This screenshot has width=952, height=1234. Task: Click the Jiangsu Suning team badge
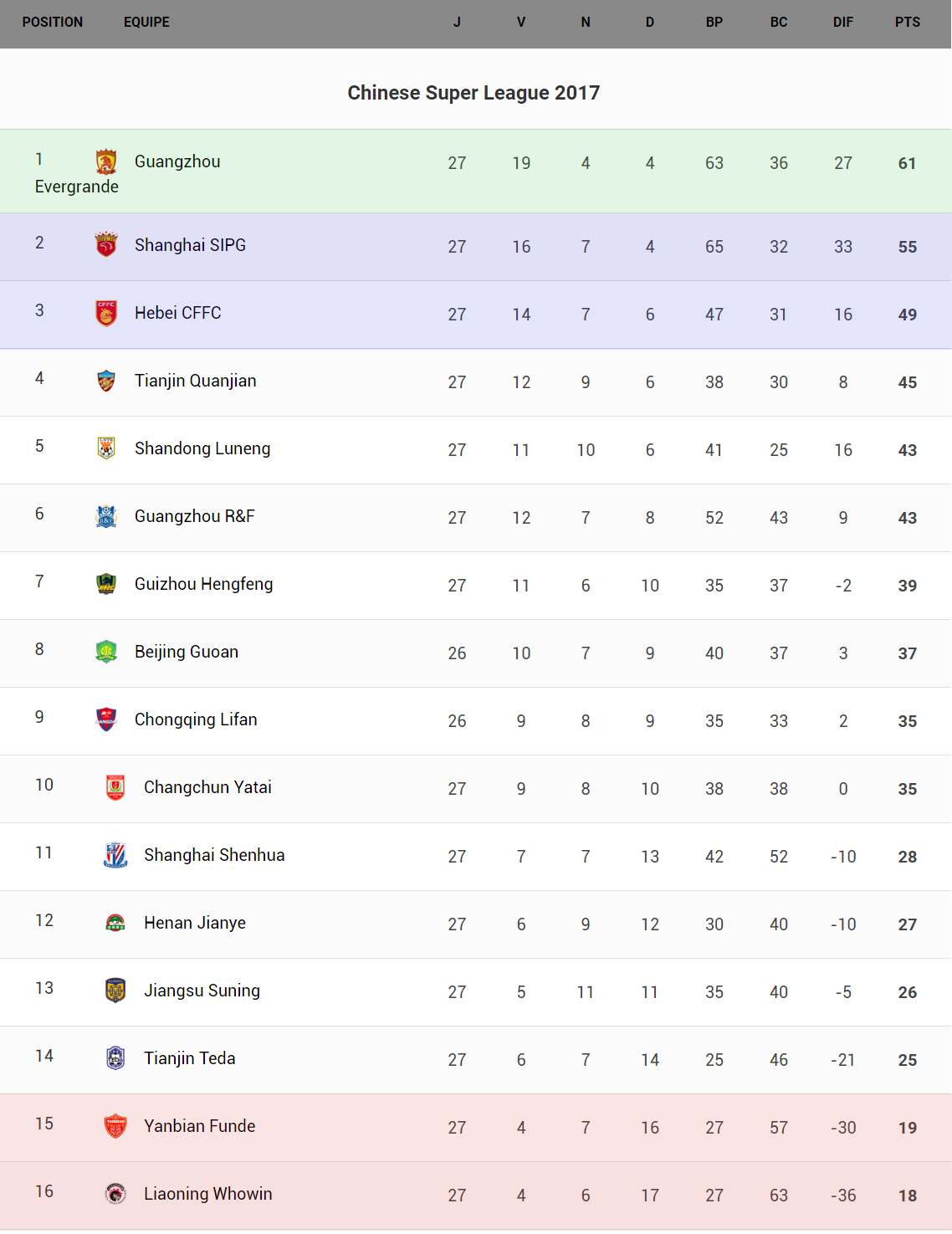click(x=115, y=991)
